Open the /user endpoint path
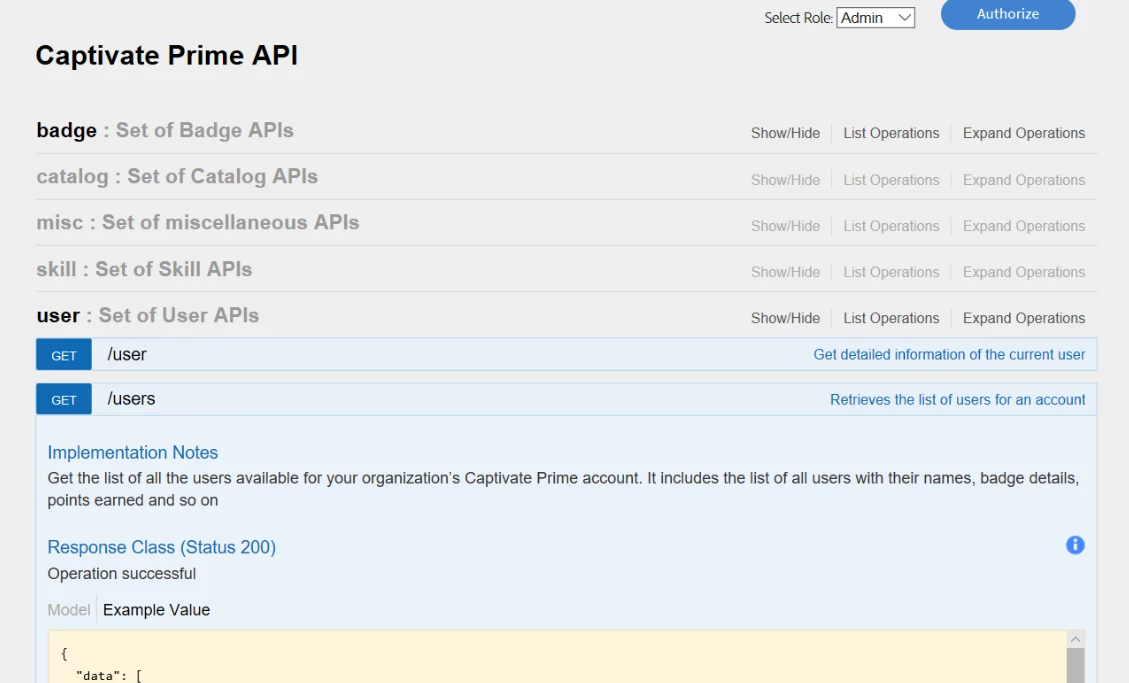Image resolution: width=1129 pixels, height=683 pixels. tap(127, 355)
